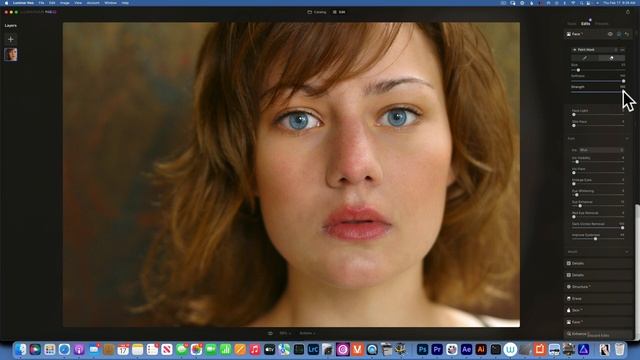
Task: Open the Erase edit entry
Action: (598, 298)
